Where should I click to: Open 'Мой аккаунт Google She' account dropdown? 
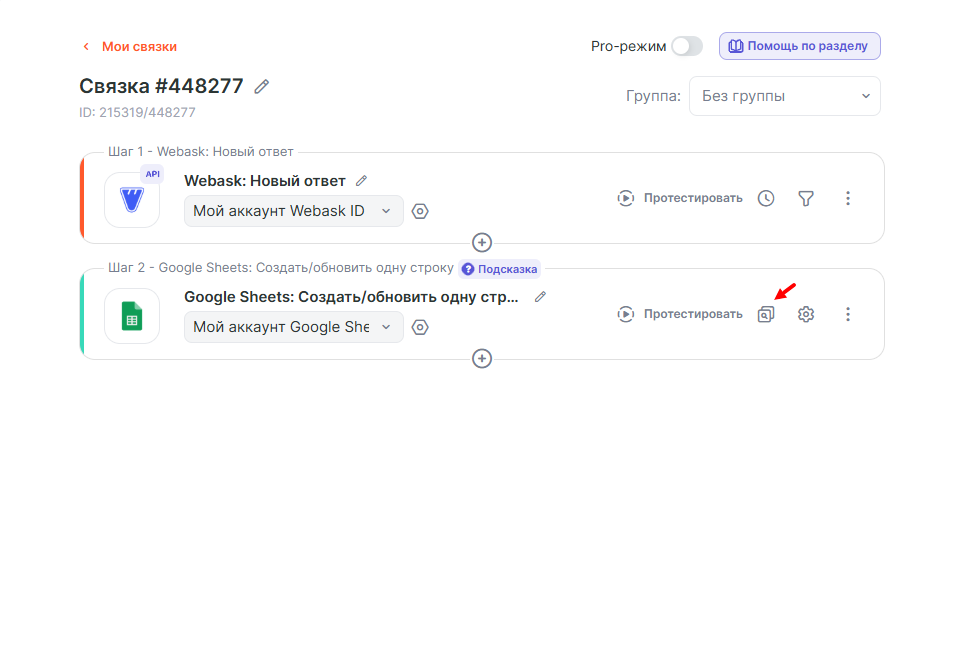293,327
